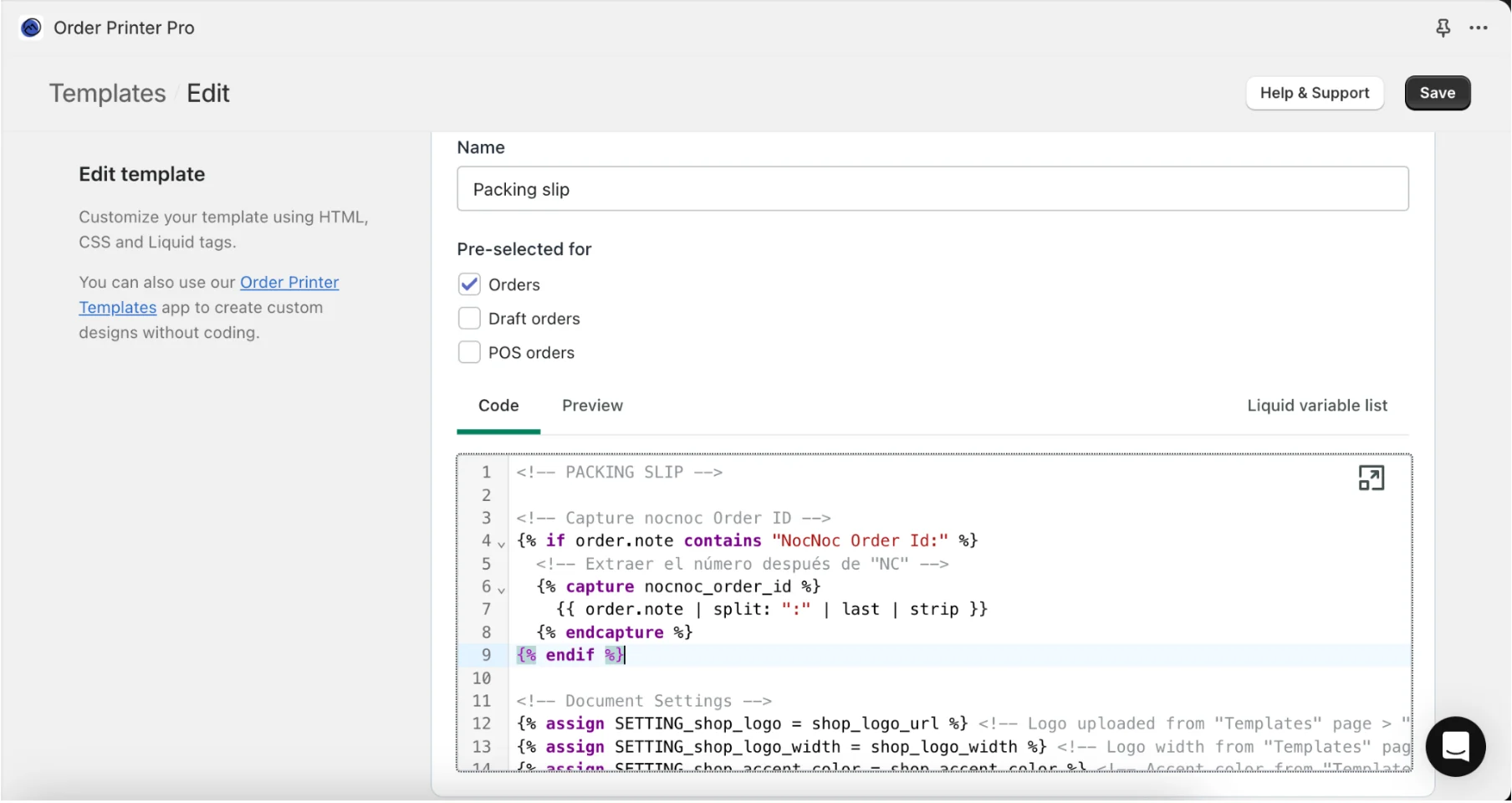Pin the app using the pin icon
Viewport: 1512px width, 803px height.
pos(1443,28)
